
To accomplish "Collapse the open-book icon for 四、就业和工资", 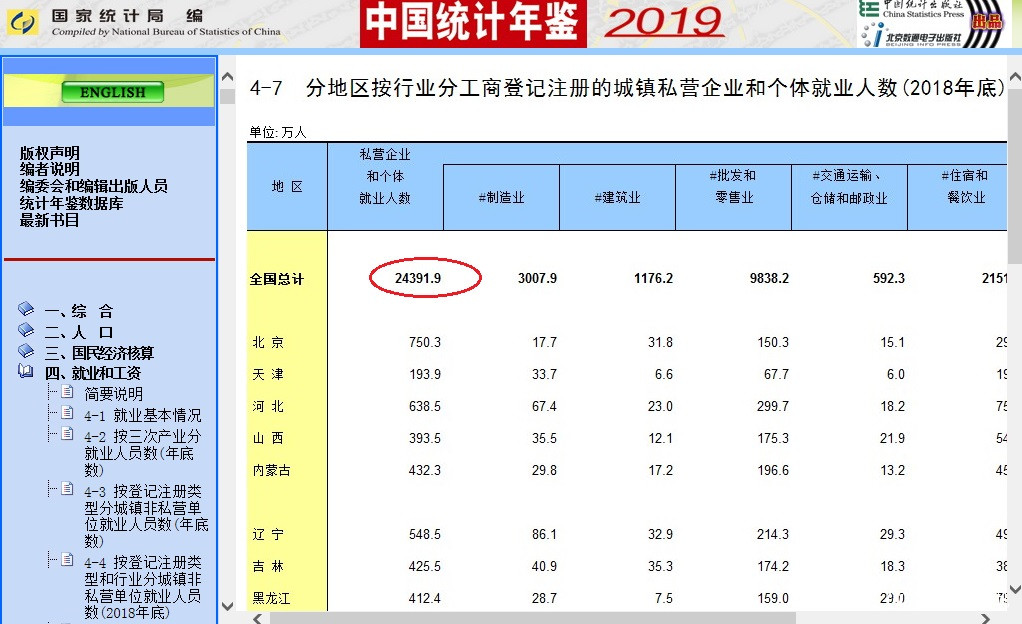I will click(x=26, y=372).
